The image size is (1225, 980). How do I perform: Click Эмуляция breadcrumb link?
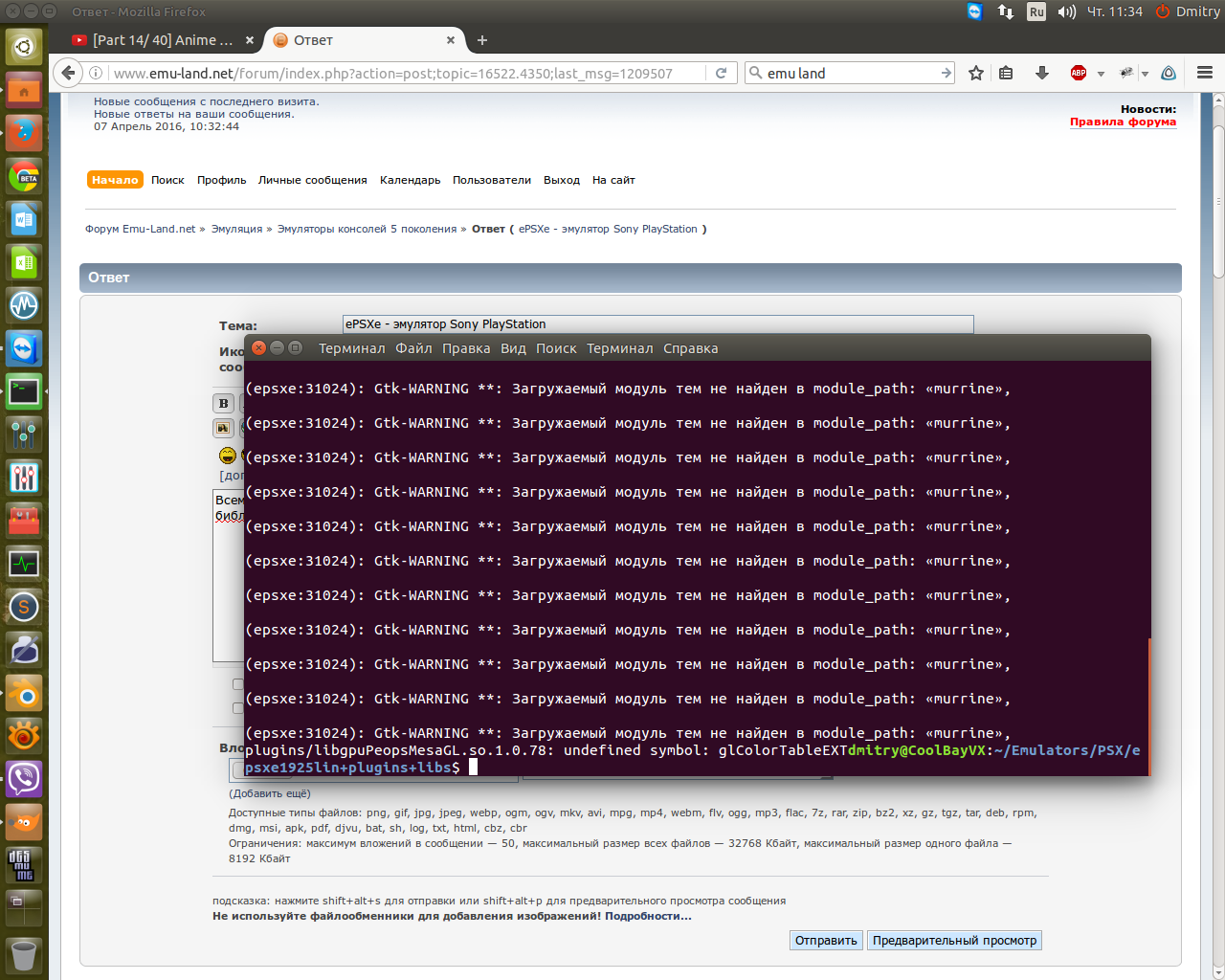pos(236,229)
